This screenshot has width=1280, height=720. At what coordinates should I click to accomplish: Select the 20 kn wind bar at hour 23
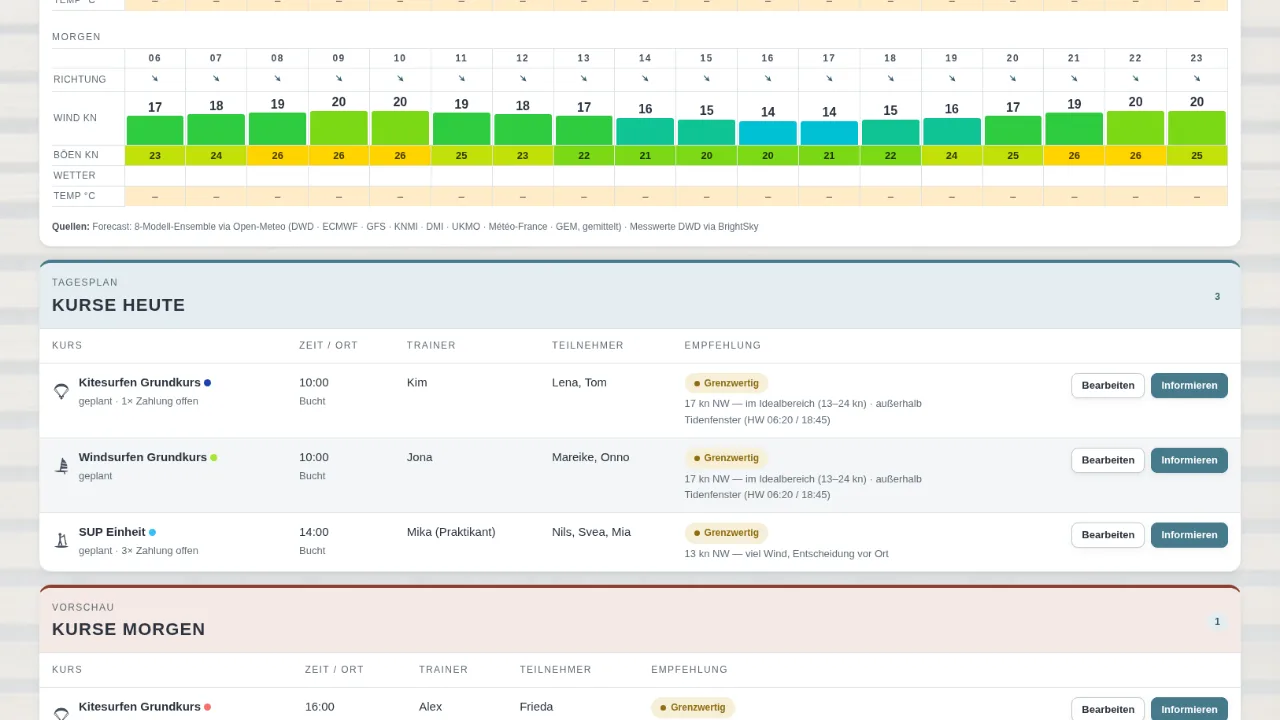[x=1197, y=128]
